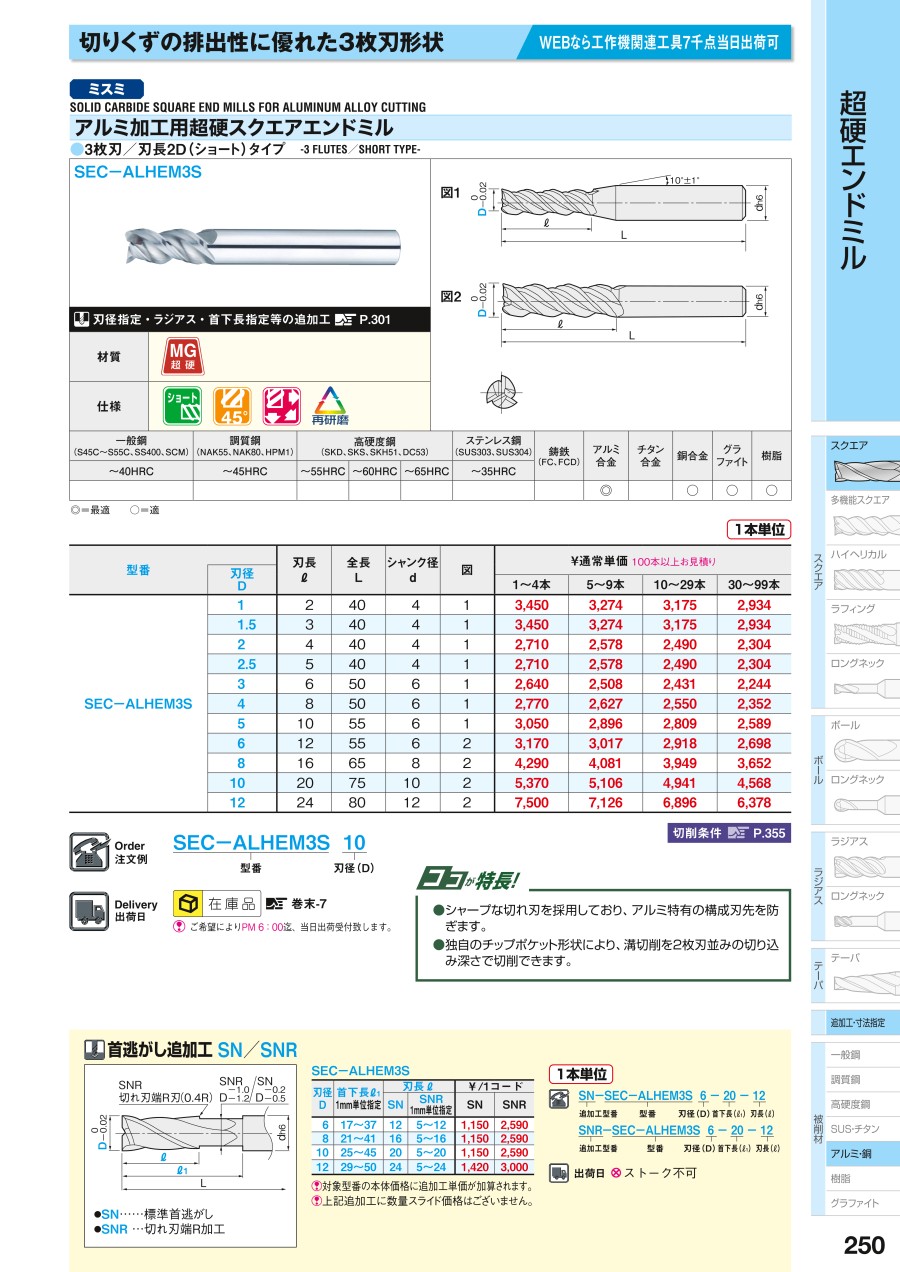
Task: Click the MG 超硬 material icon
Action: tap(182, 355)
